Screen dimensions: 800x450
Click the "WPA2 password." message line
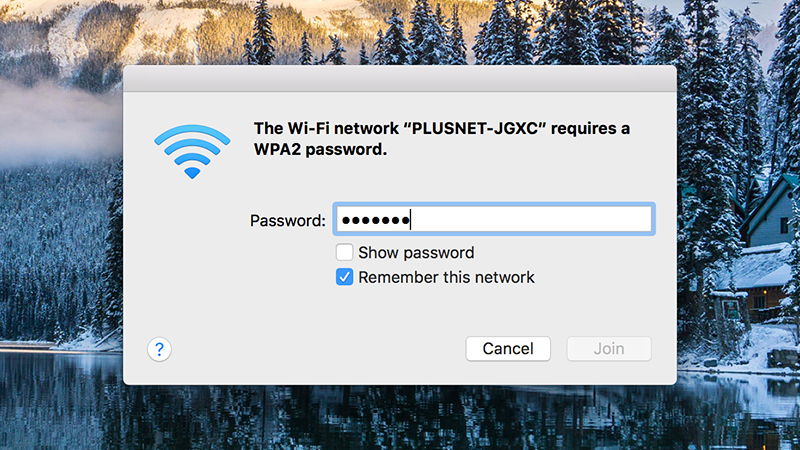(320, 149)
